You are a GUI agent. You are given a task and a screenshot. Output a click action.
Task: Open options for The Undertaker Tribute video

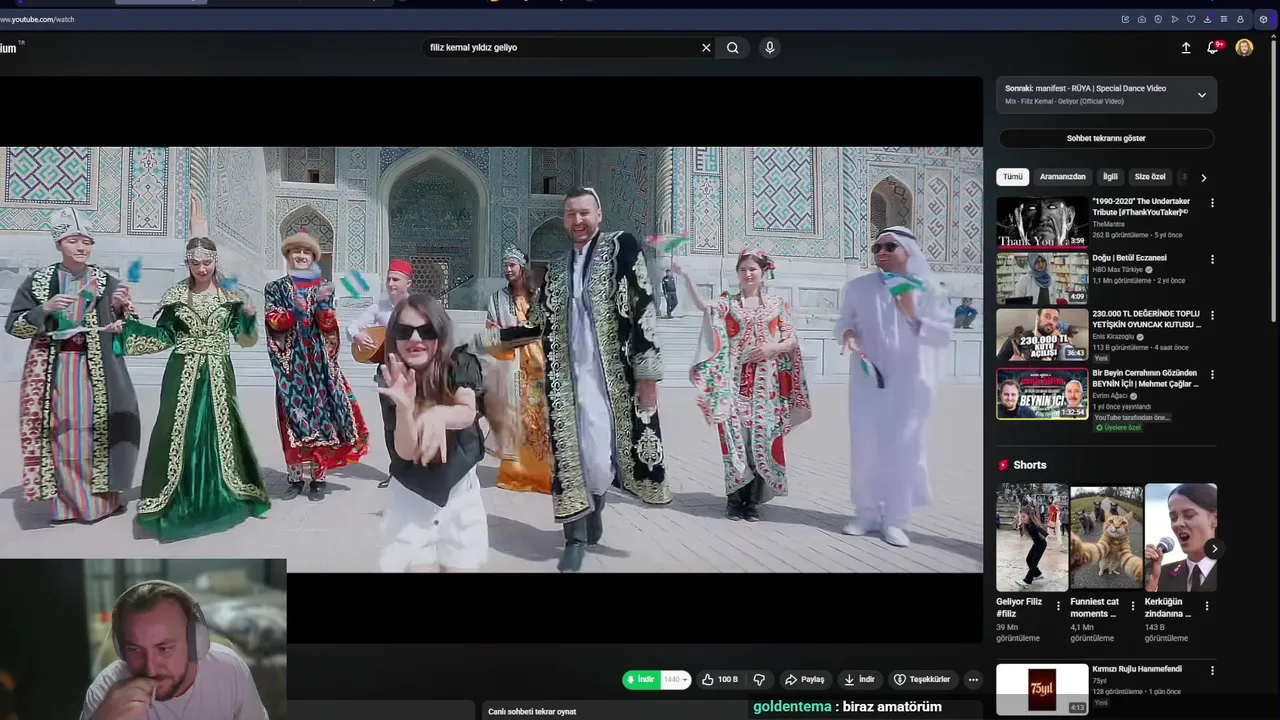point(1212,203)
